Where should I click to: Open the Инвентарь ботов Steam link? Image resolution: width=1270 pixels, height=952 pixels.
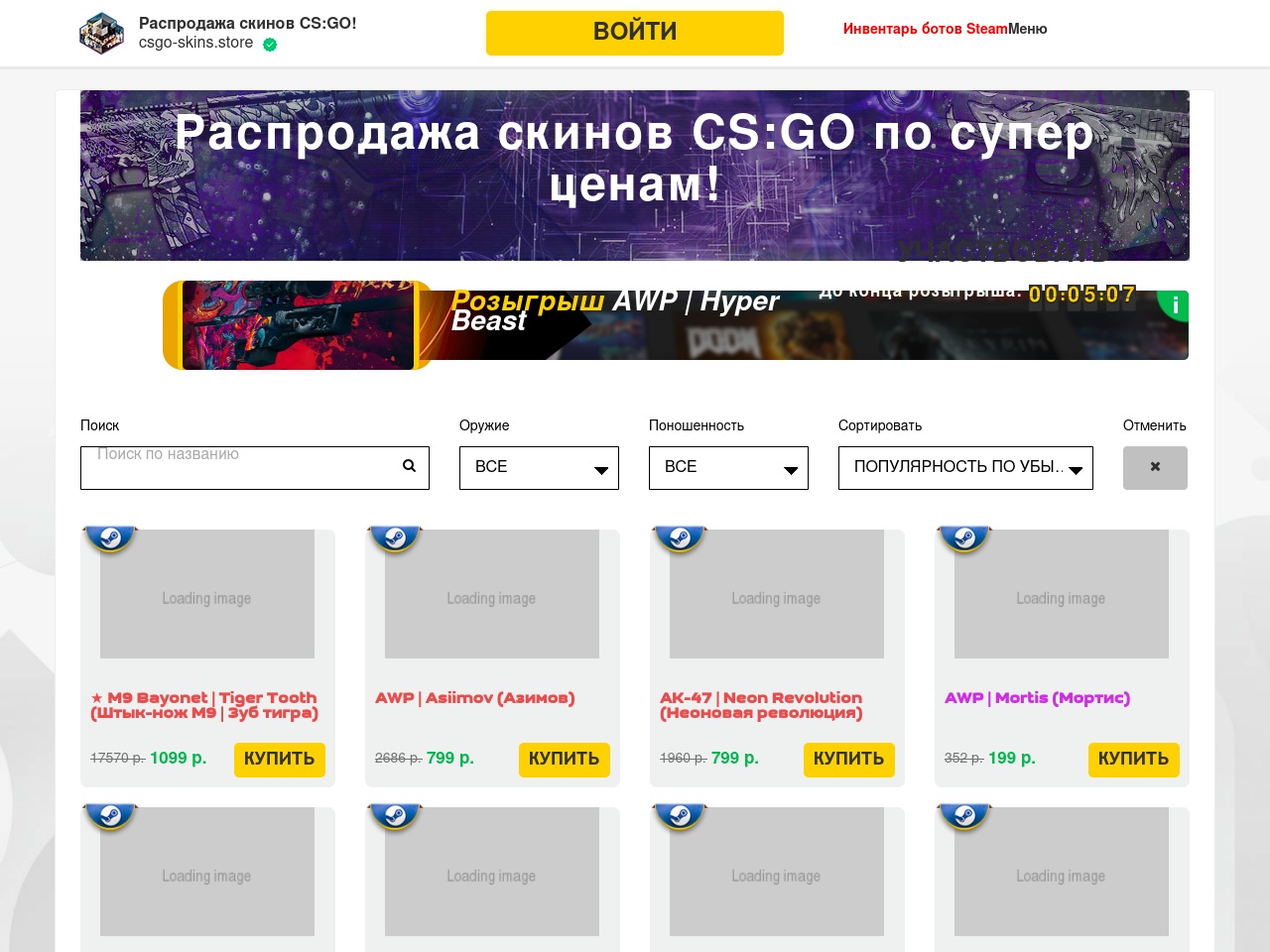coord(926,29)
